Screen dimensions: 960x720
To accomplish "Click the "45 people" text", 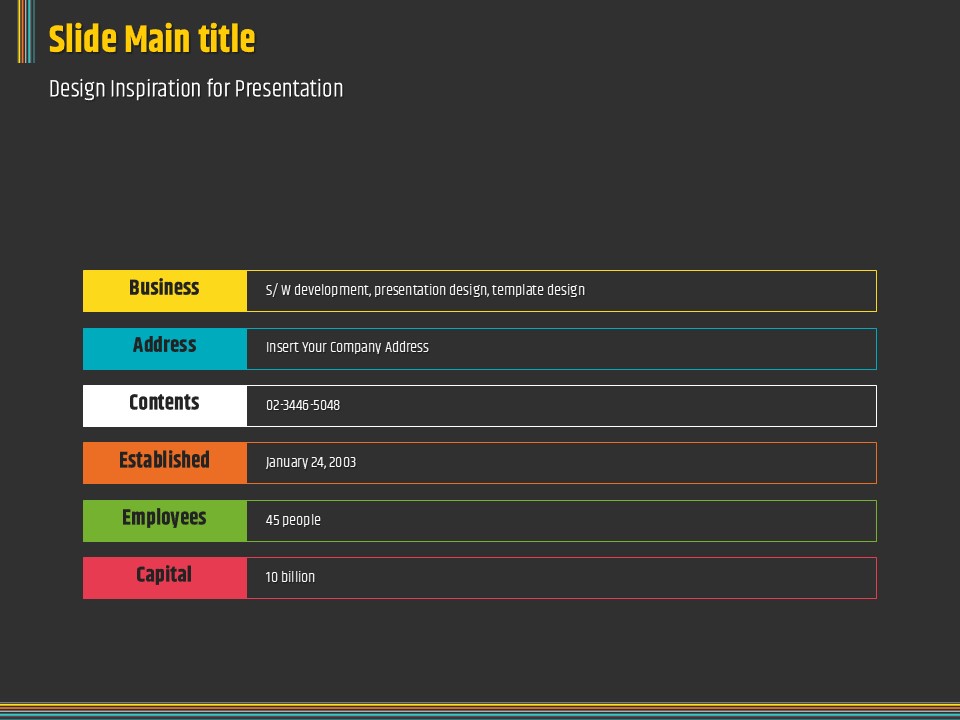I will coord(293,520).
